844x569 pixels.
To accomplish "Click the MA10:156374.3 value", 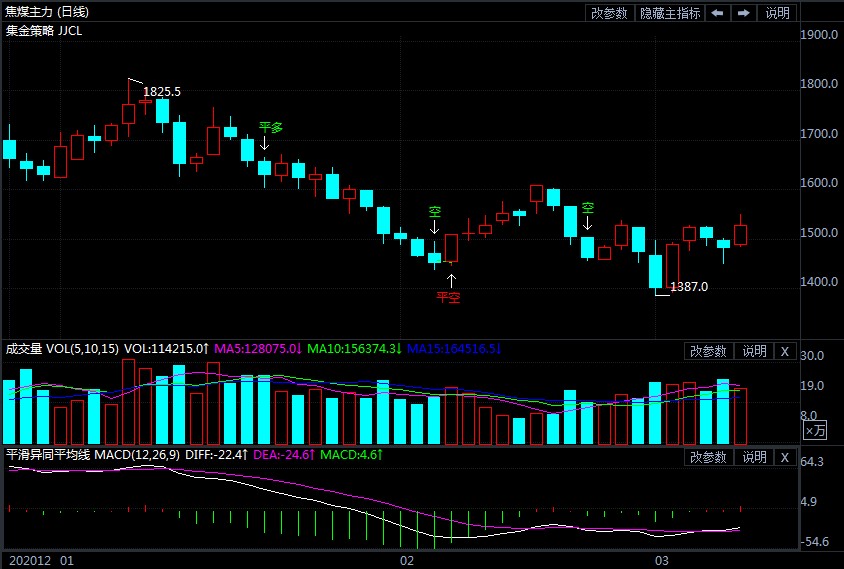I will coord(354,349).
